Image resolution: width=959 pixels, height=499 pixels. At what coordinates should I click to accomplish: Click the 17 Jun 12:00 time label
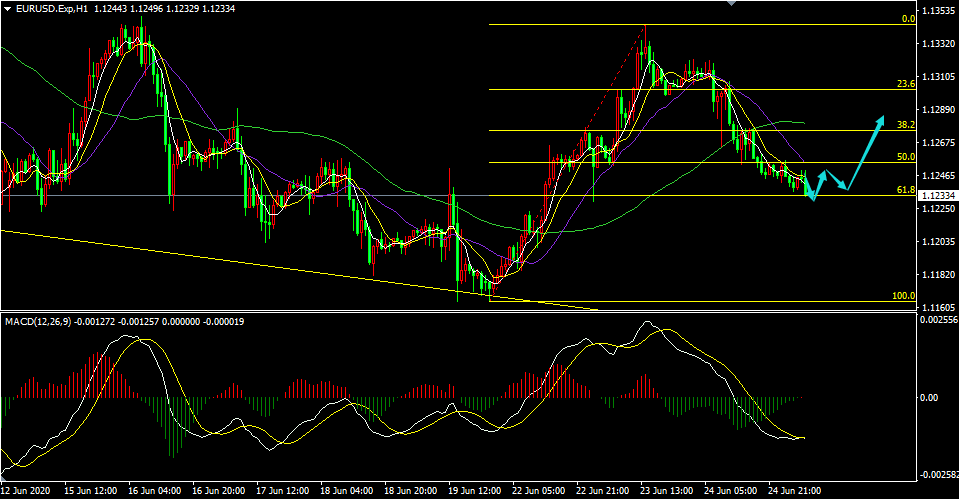283,490
